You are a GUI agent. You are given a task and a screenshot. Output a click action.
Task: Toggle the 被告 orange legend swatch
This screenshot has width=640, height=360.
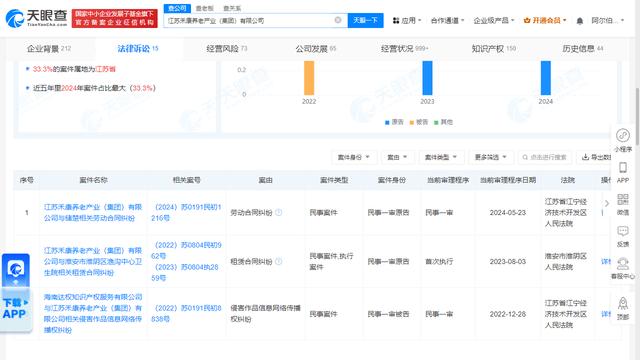click(412, 122)
